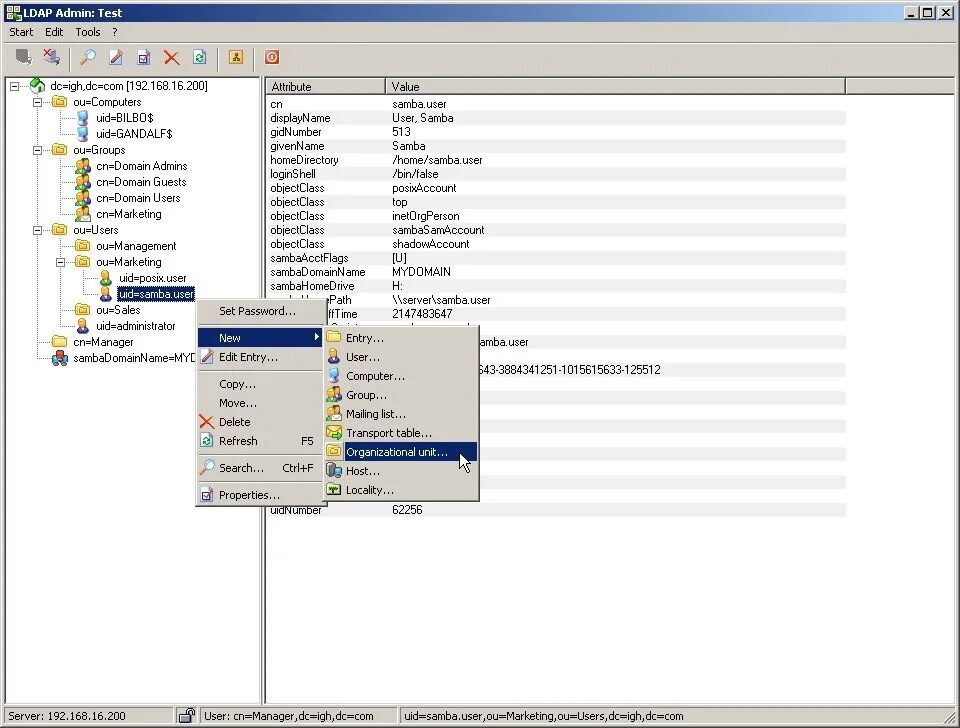Click folder icon beside cn=Manager

click(x=60, y=342)
